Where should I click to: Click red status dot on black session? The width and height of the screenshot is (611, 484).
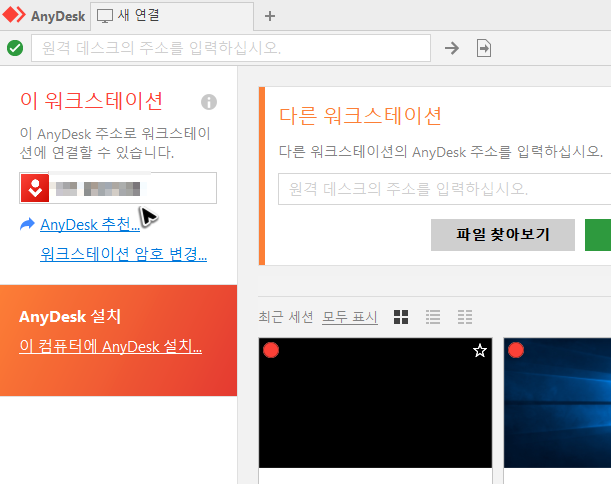[271, 350]
